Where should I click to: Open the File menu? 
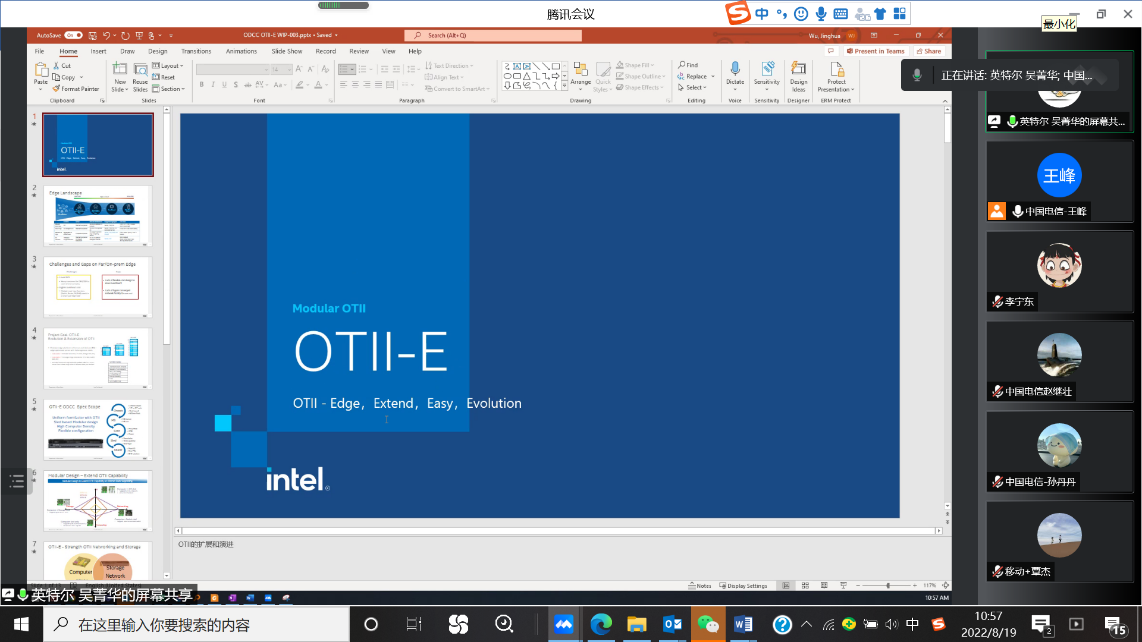pos(39,51)
